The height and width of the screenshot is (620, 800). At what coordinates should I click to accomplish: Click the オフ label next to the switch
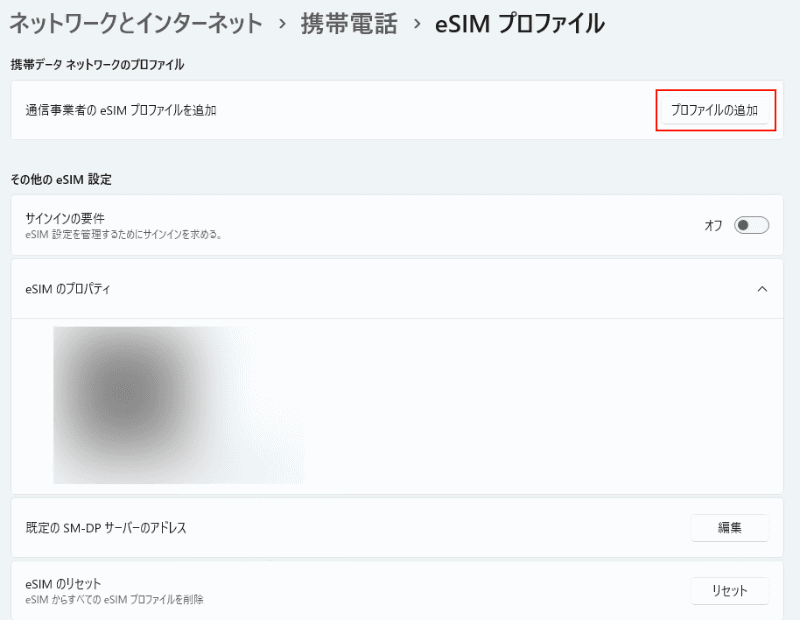712,225
